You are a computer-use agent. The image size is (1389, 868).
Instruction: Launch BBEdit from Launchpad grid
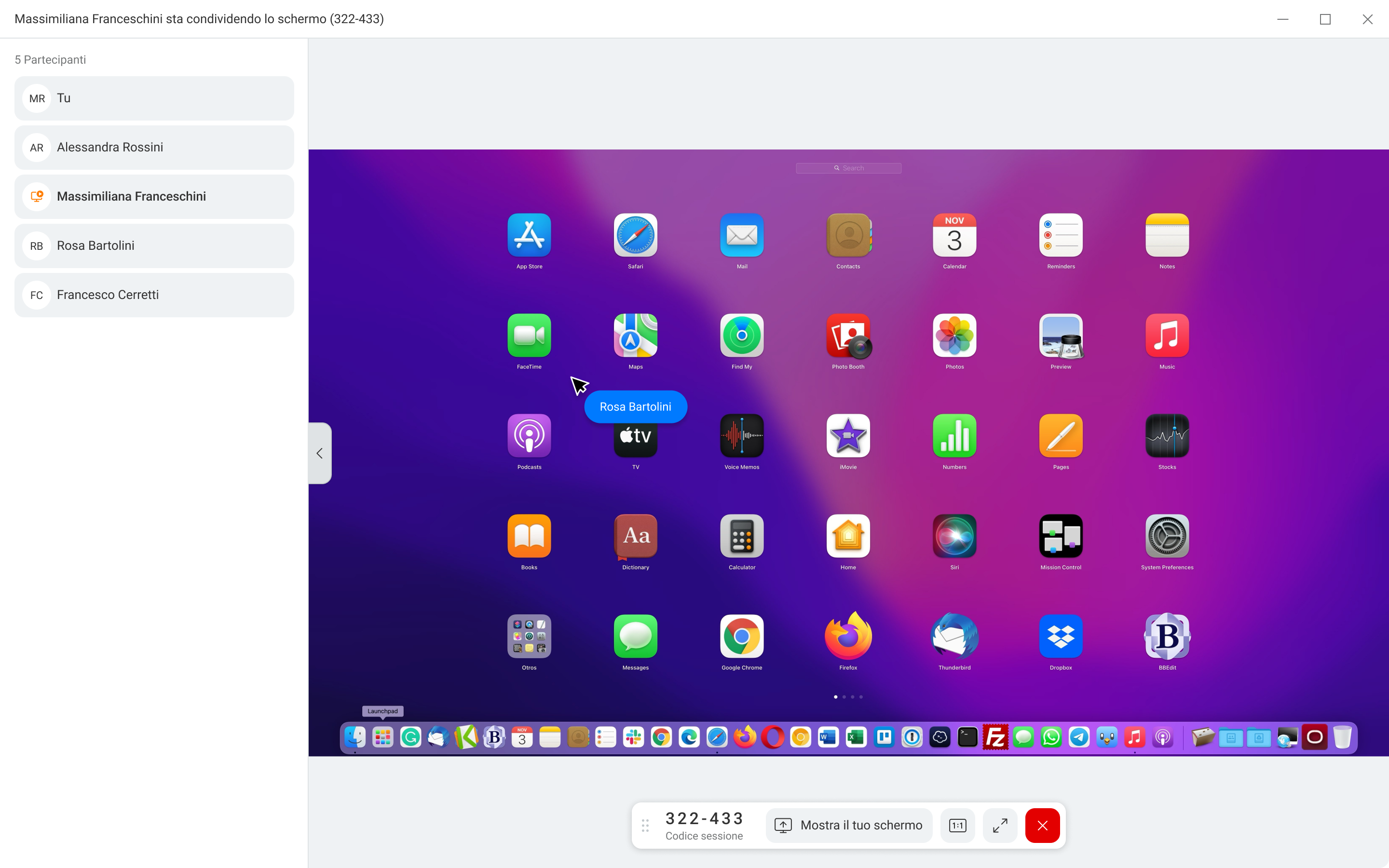tap(1167, 636)
